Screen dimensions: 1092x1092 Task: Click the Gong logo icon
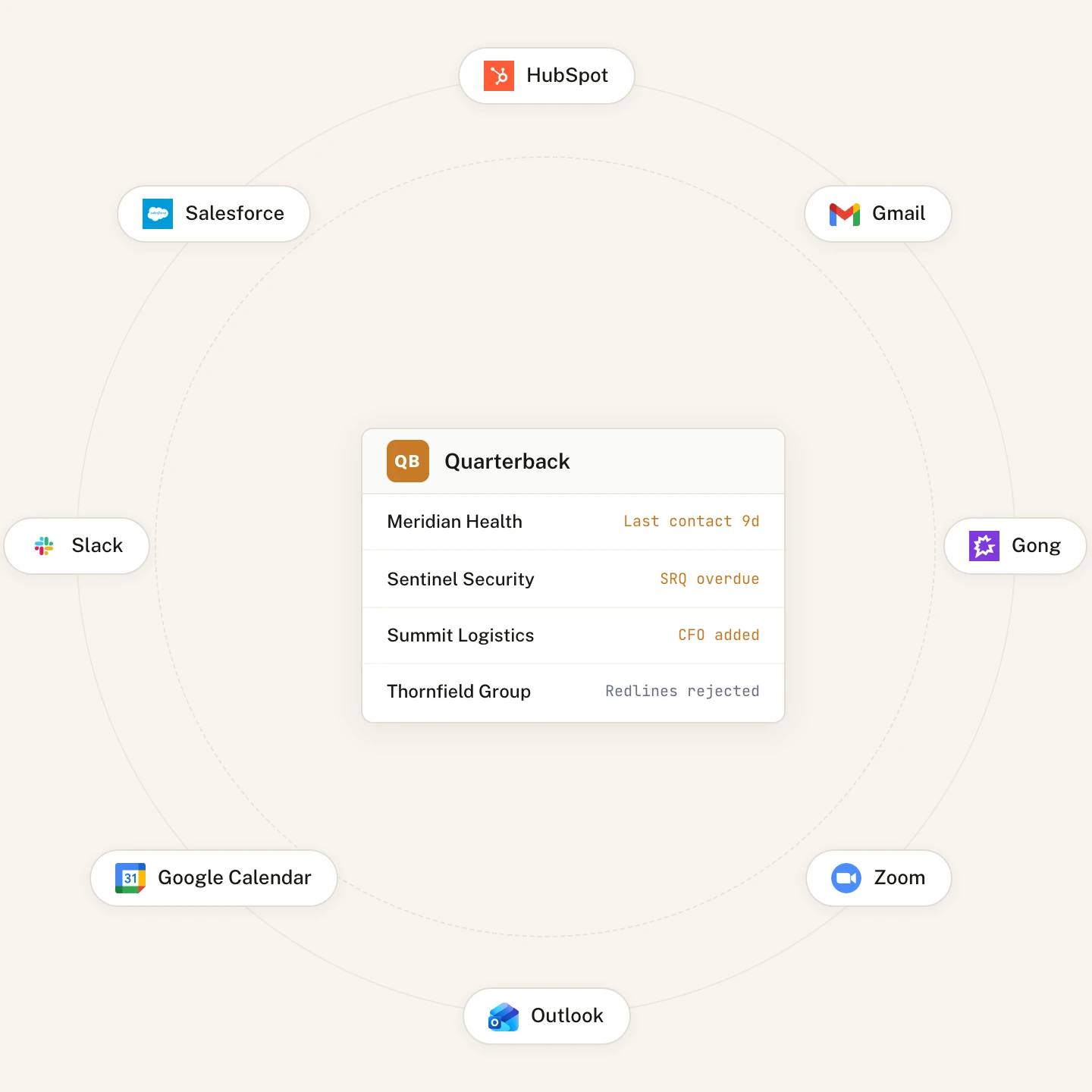click(x=984, y=546)
